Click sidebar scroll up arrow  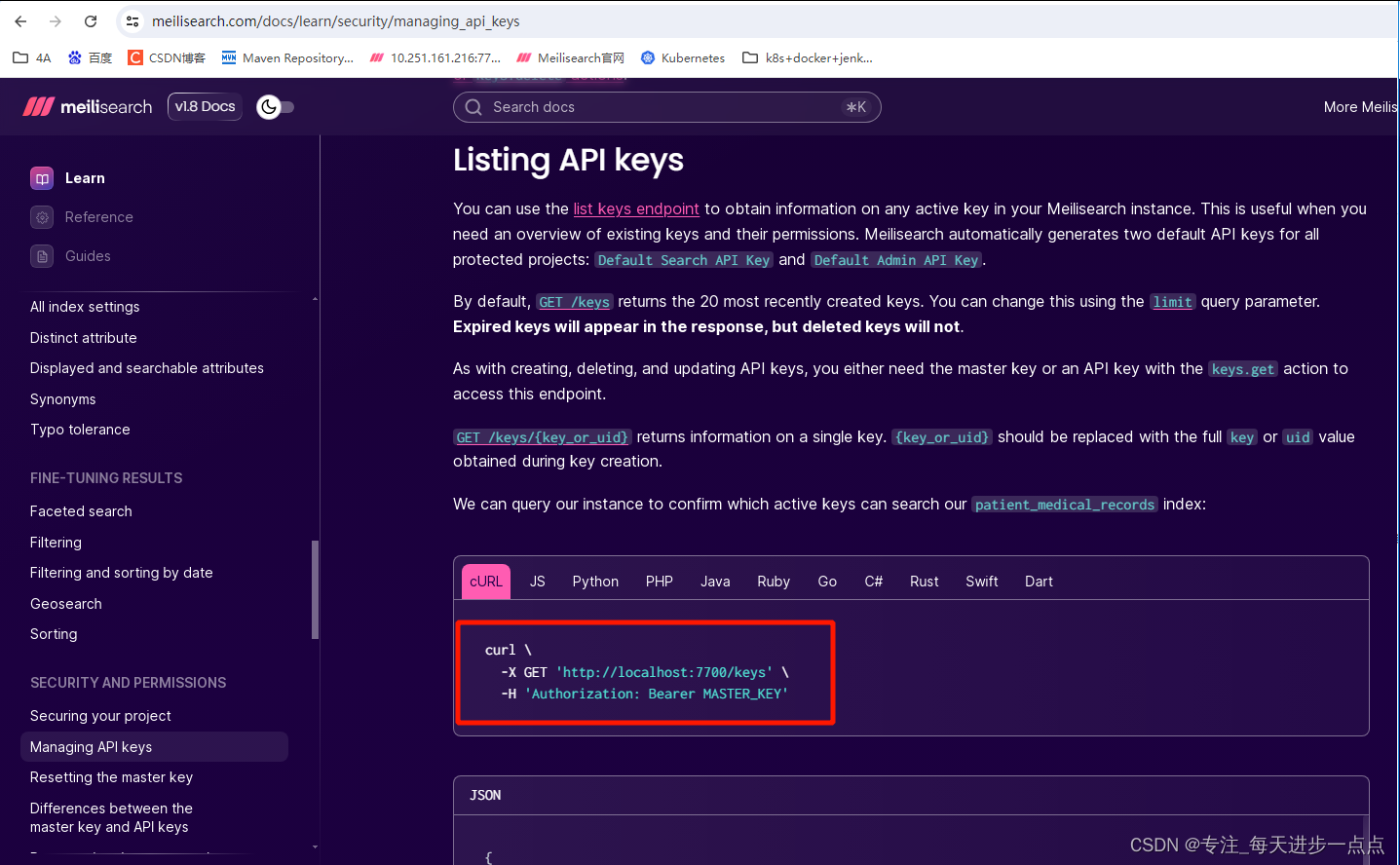point(315,299)
